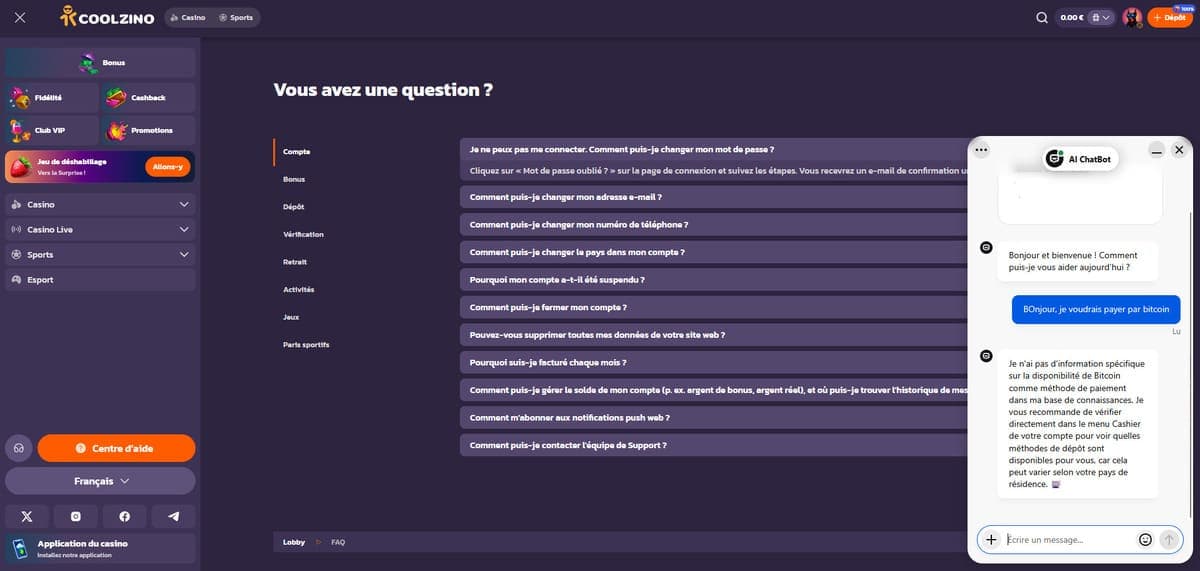Open the Fidélité tile
The width and height of the screenshot is (1200, 571).
point(51,97)
